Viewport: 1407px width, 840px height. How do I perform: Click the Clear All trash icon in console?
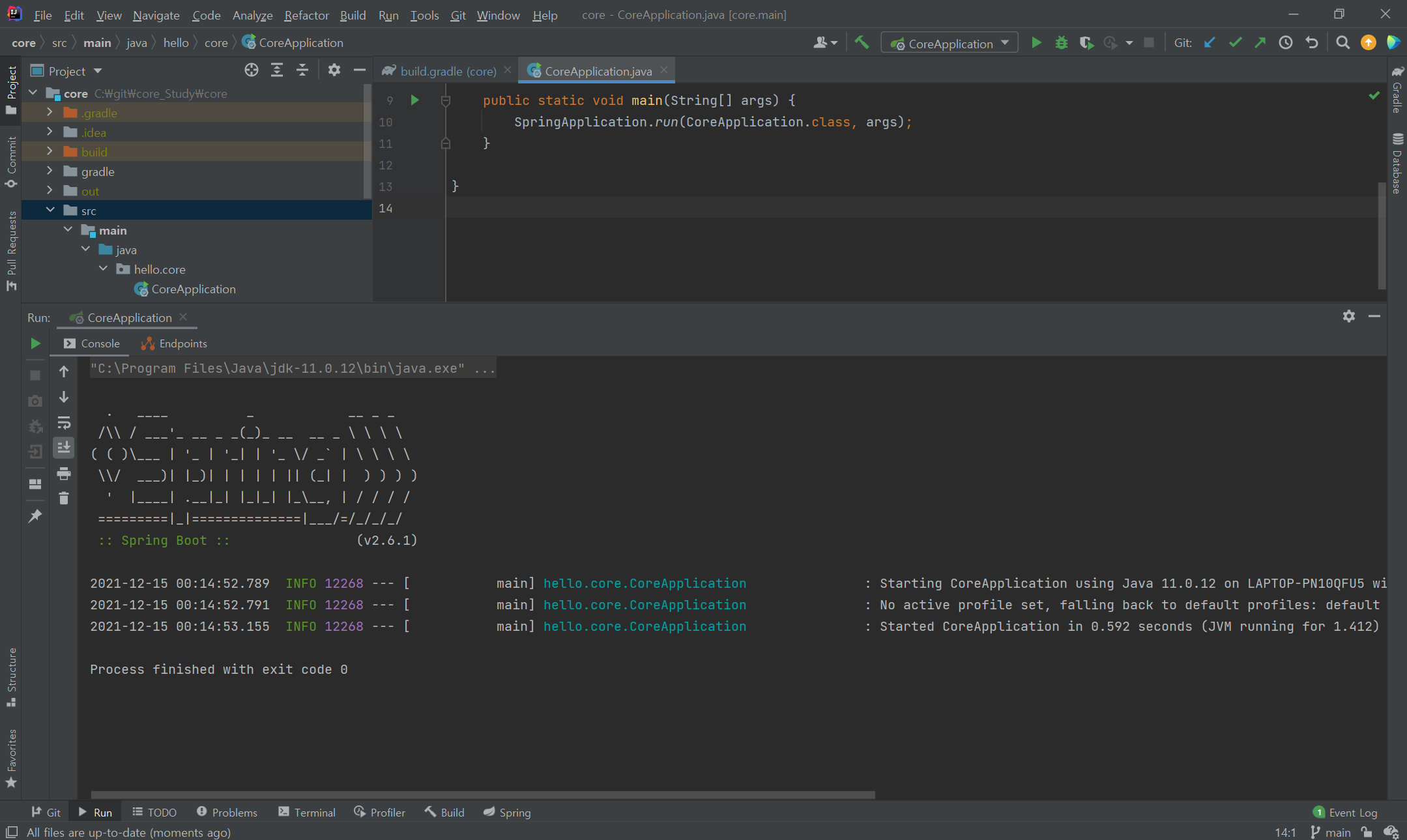[64, 499]
